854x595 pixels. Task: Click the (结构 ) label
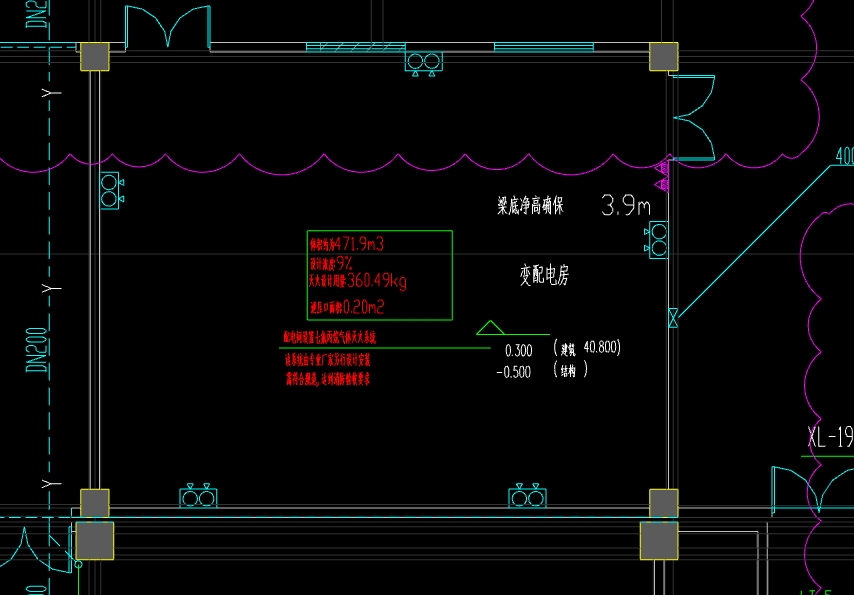(570, 371)
